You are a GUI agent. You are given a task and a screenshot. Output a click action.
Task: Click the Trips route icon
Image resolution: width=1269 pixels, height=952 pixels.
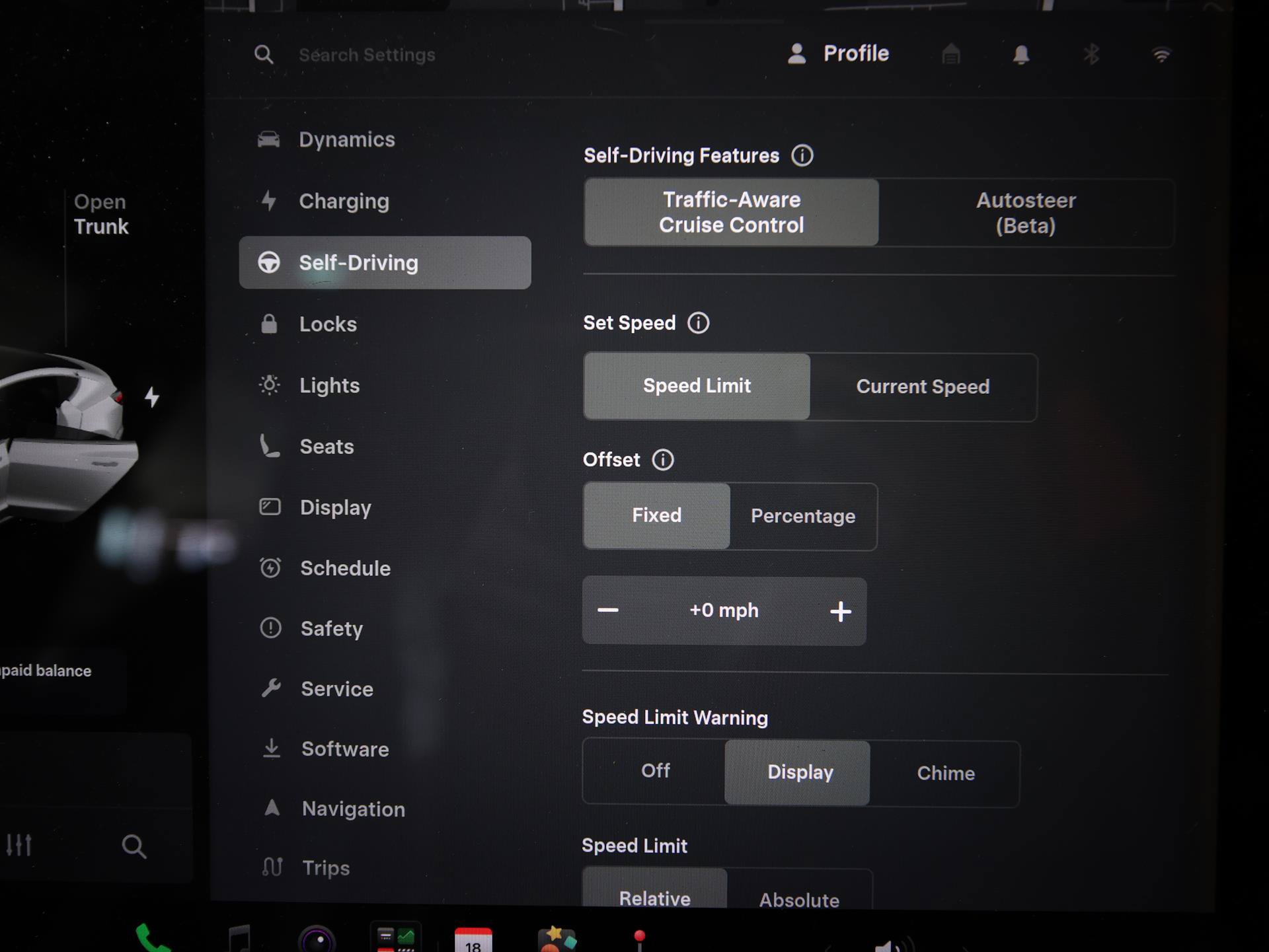click(x=272, y=867)
